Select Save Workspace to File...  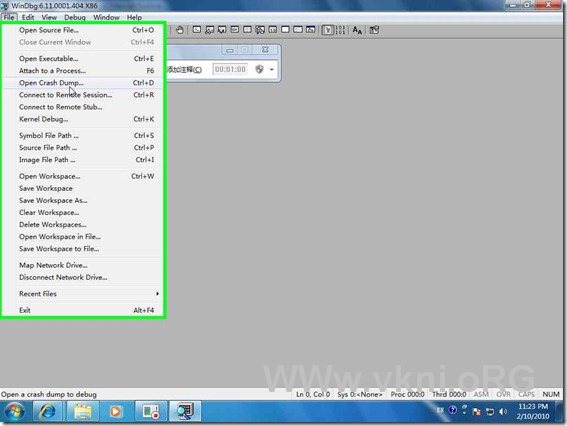83,249
